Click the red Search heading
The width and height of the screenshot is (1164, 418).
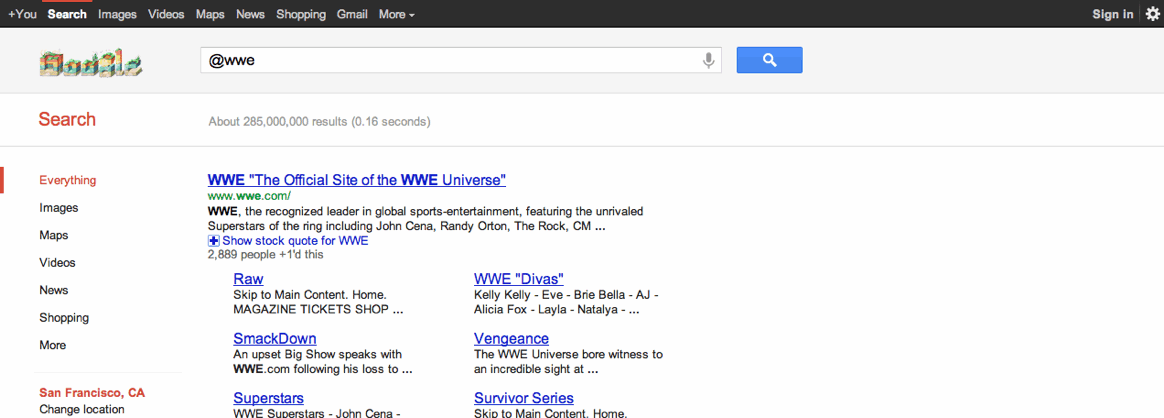[67, 120]
